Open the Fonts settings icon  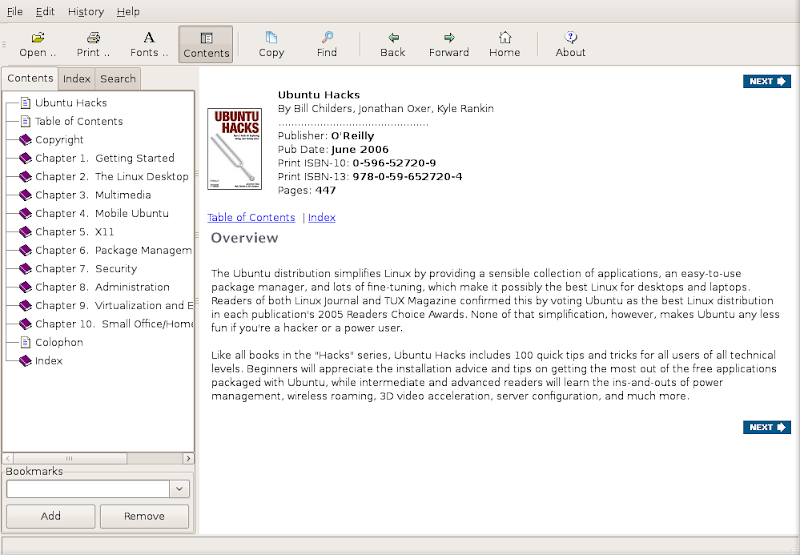tap(148, 37)
